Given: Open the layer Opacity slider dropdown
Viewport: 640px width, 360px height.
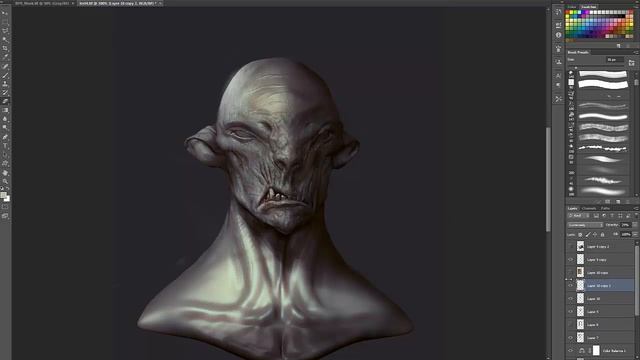Looking at the screenshot, I should (635, 225).
